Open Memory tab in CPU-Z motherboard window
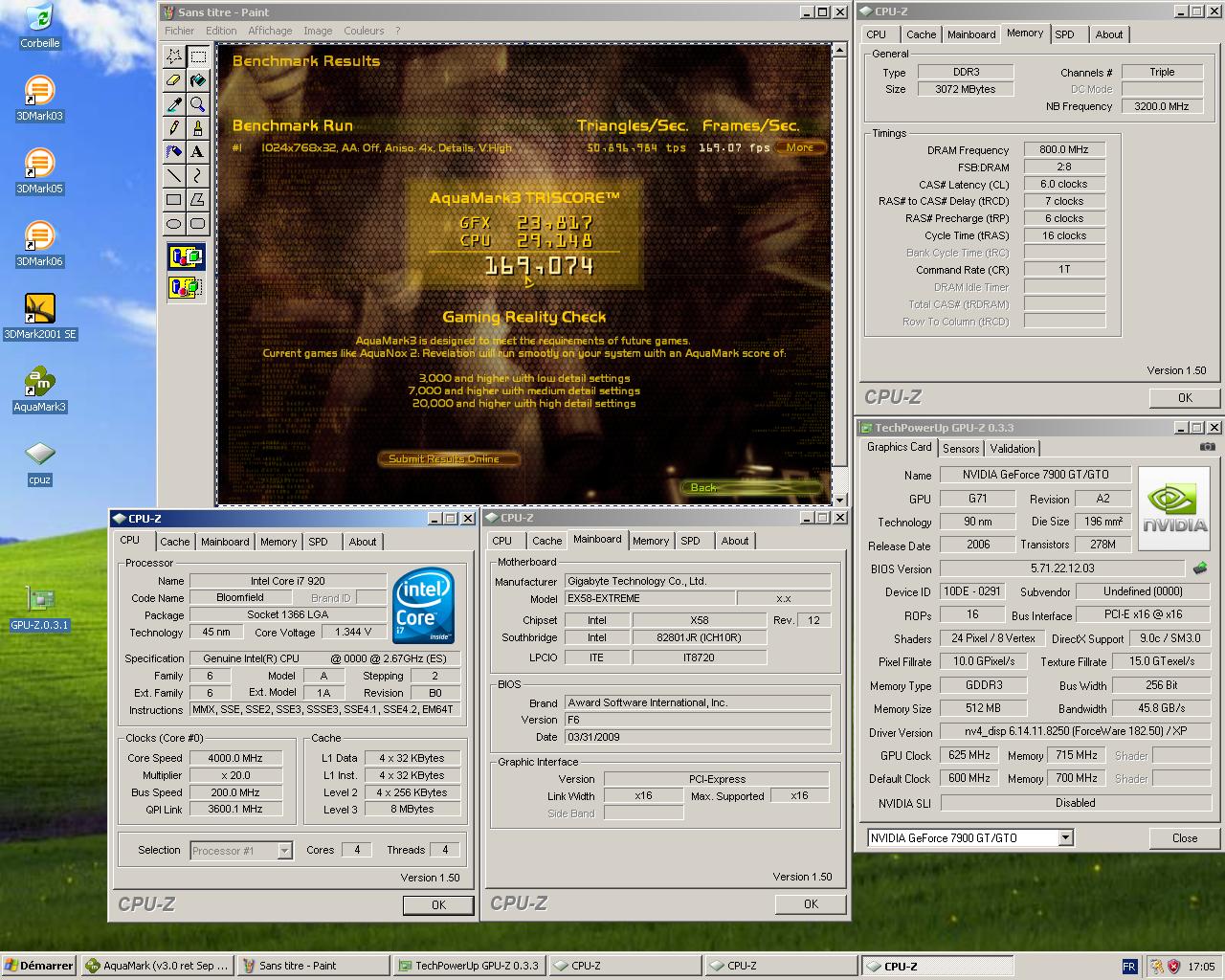Image resolution: width=1225 pixels, height=980 pixels. click(x=651, y=541)
